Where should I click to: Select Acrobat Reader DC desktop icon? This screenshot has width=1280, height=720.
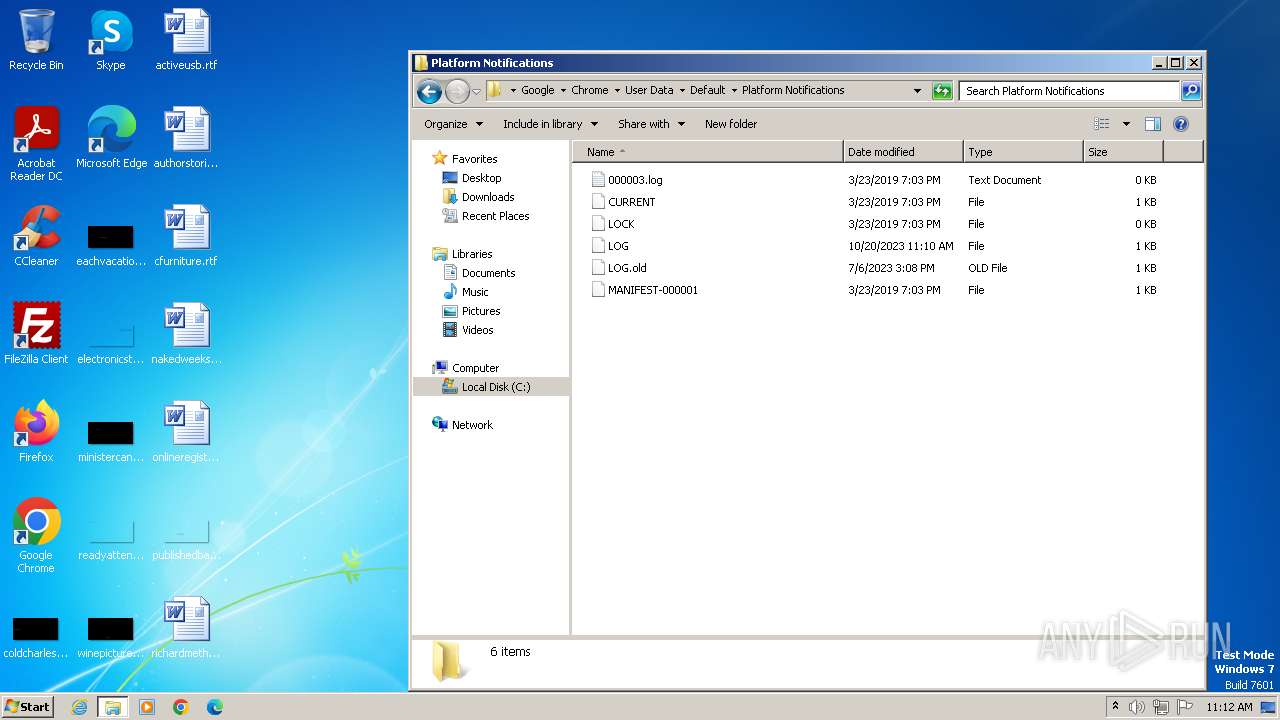[x=36, y=144]
